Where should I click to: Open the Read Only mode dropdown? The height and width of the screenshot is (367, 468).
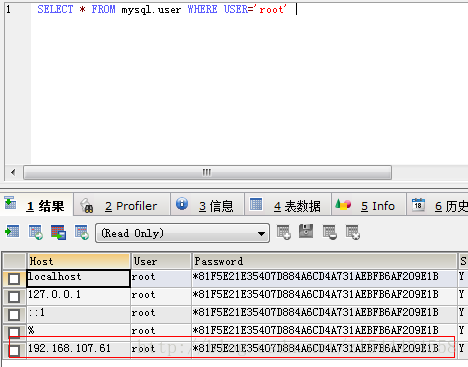point(183,233)
